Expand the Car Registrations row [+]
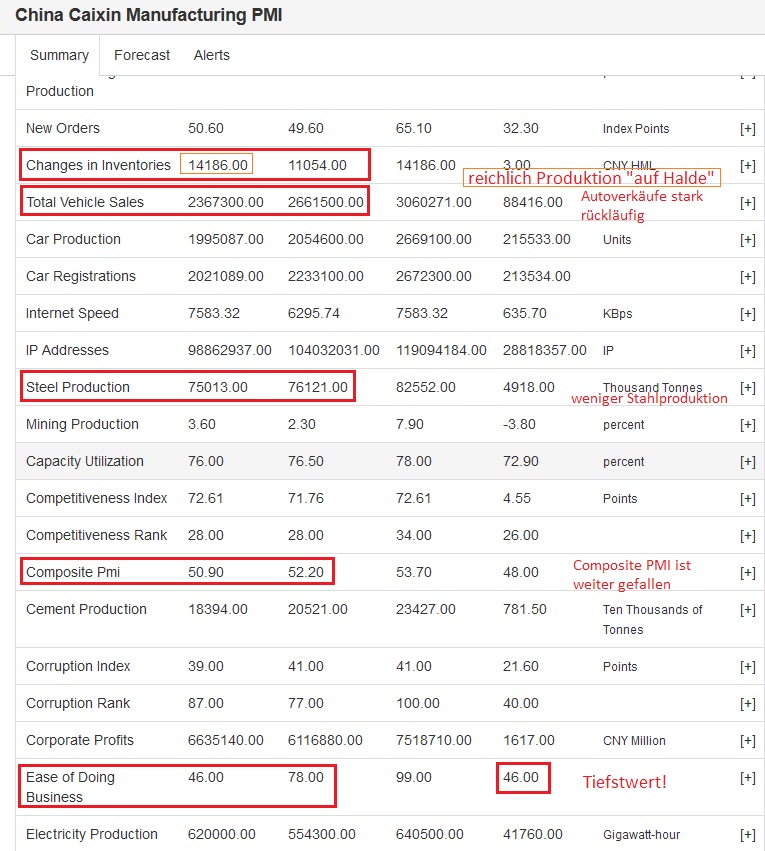Image resolution: width=765 pixels, height=851 pixels. (x=748, y=277)
